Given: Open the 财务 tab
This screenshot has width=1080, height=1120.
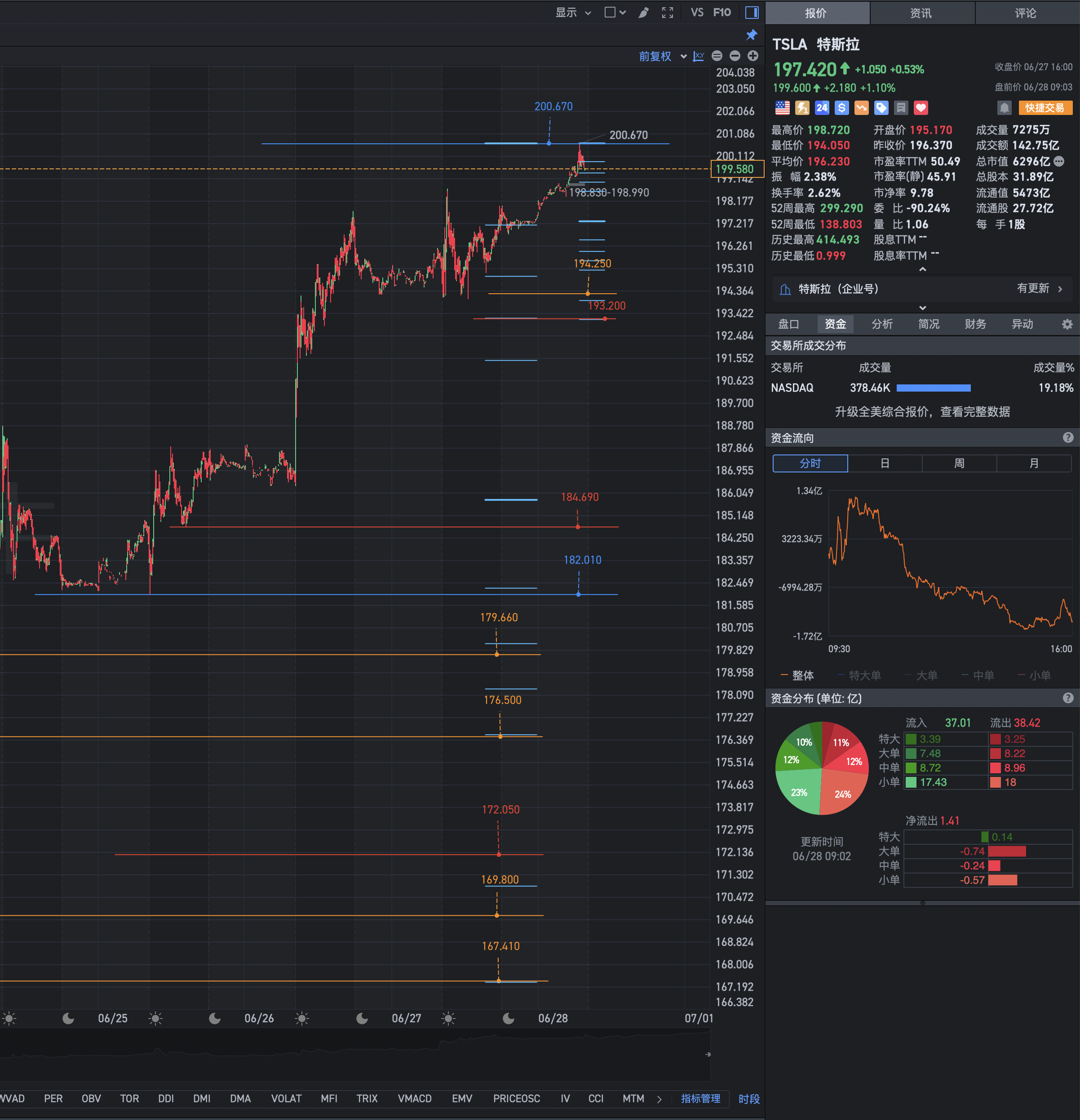Looking at the screenshot, I should point(975,325).
